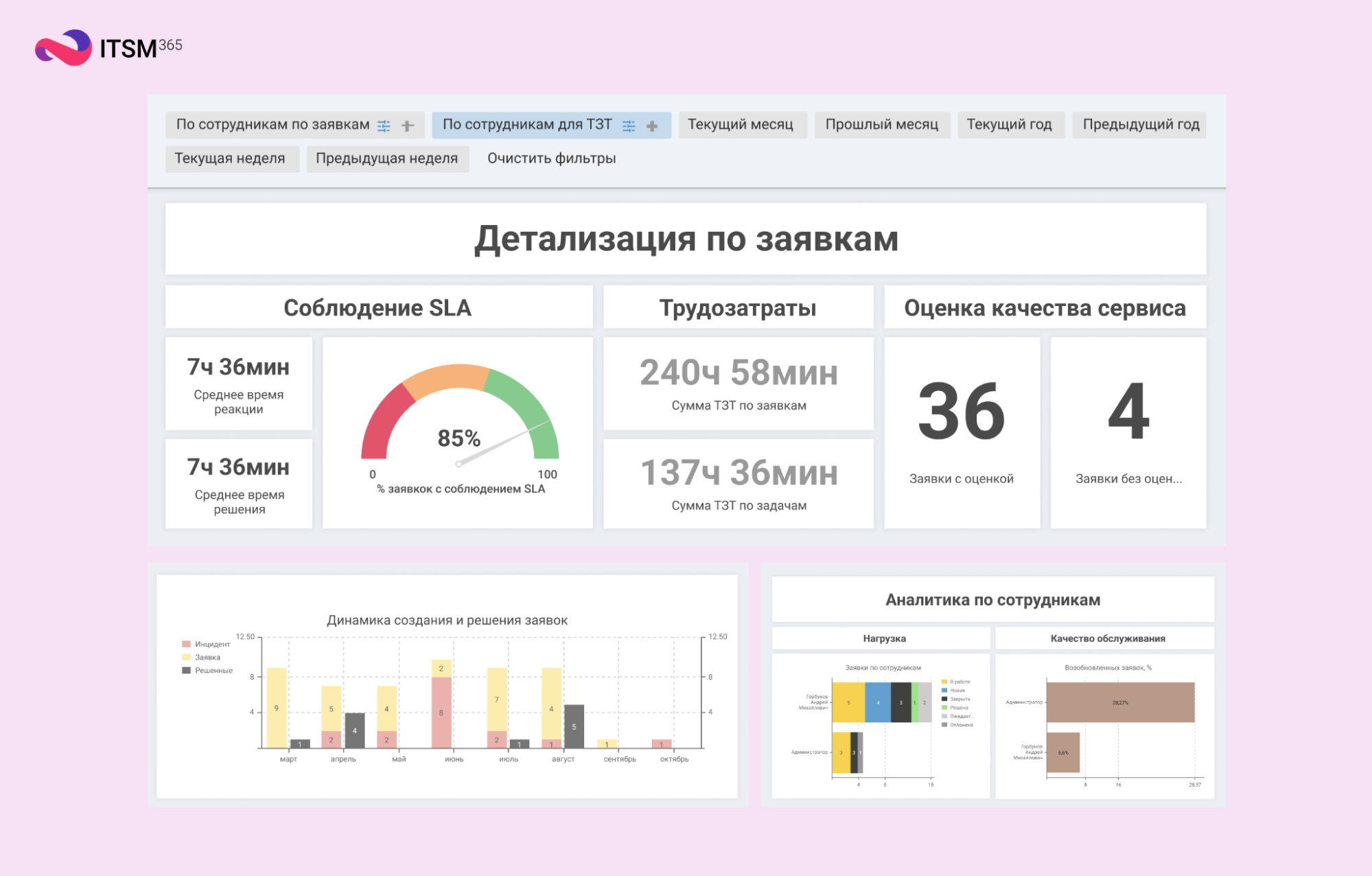Click the 'Предыдущая неделя' filter button
1372x876 pixels.
(386, 158)
